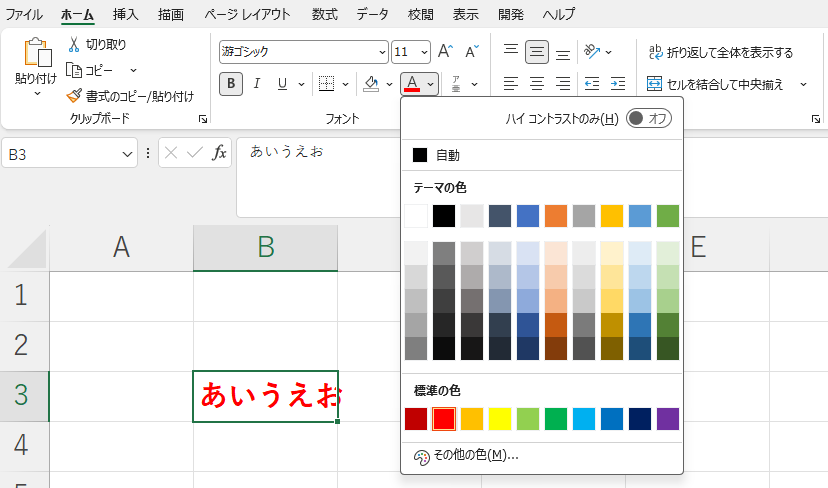Click the Insert Function fx icon

(219, 153)
